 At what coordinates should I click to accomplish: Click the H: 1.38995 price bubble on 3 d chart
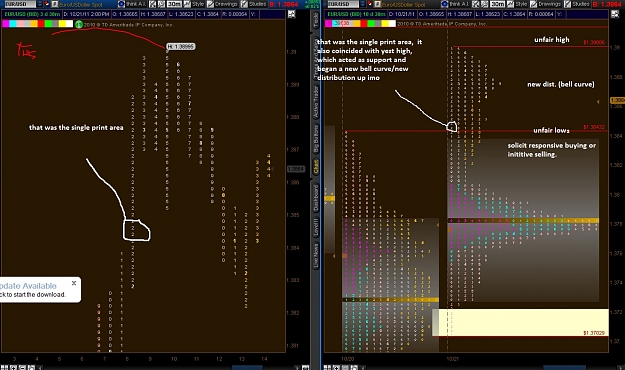pos(180,47)
